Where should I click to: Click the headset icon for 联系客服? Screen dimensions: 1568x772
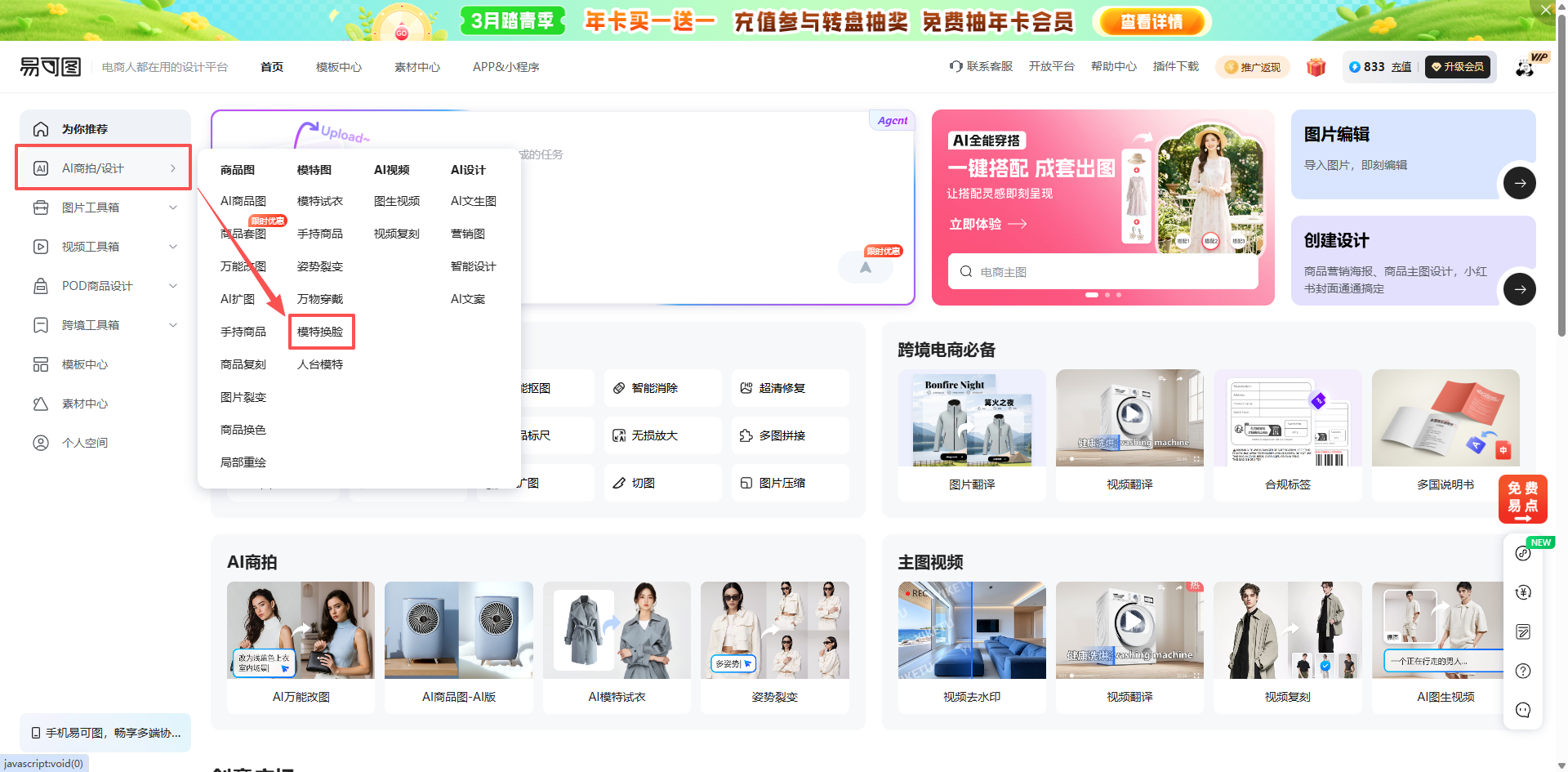955,66
